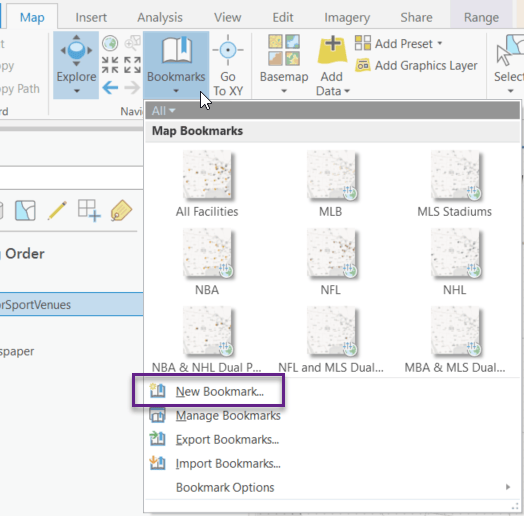Image resolution: width=524 pixels, height=516 pixels.
Task: Click the List By Labeling tag icon
Action: pyautogui.click(x=121, y=211)
